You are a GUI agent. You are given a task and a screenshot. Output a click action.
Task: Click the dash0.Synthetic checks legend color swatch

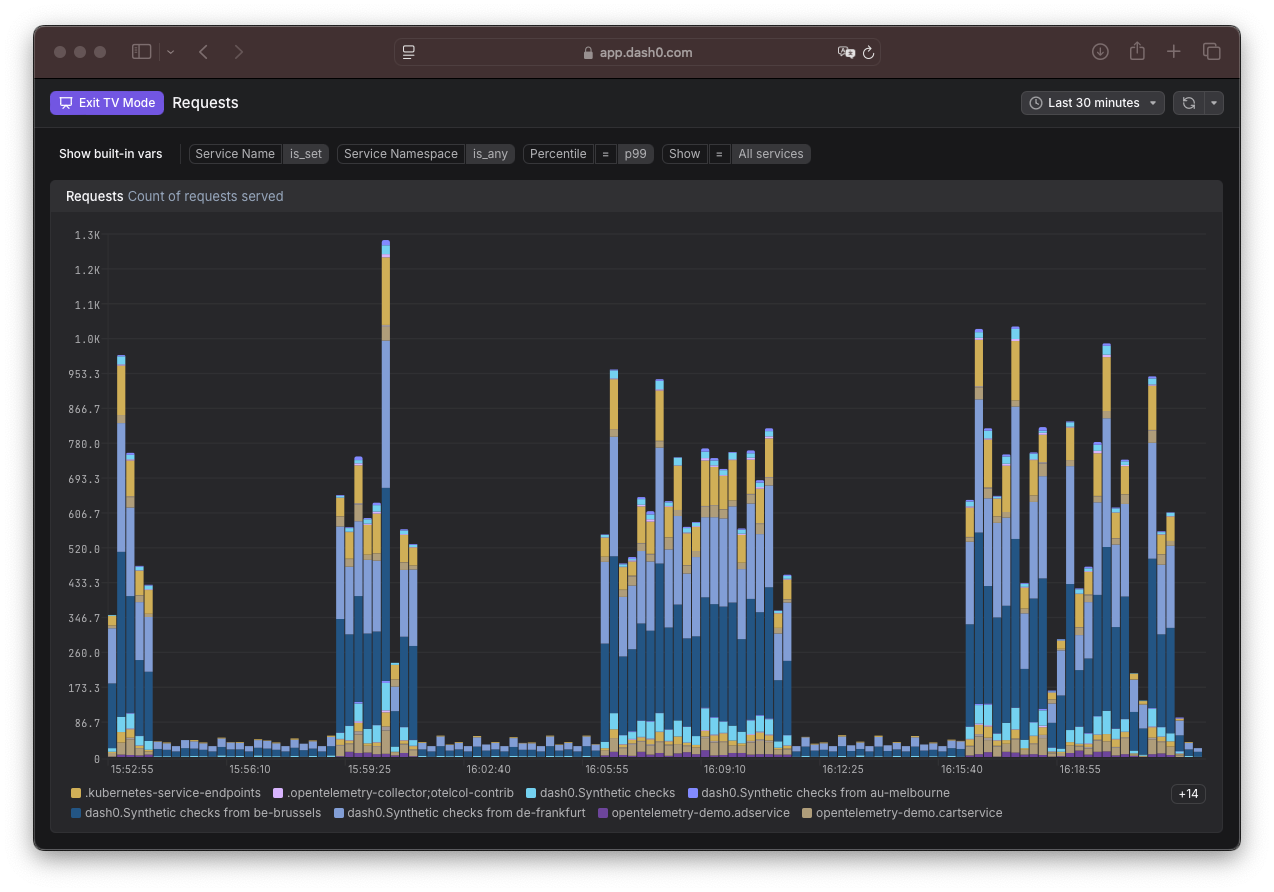(531, 793)
